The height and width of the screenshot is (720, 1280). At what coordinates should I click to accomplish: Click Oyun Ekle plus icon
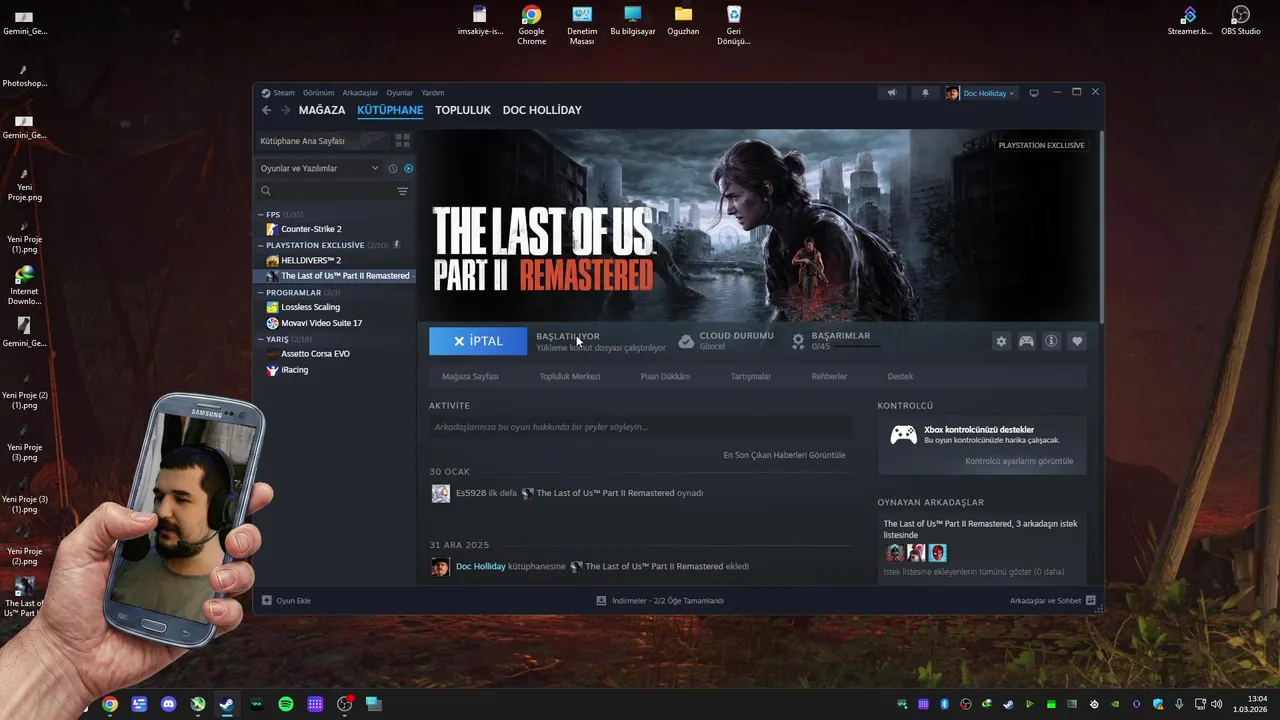[x=267, y=601]
